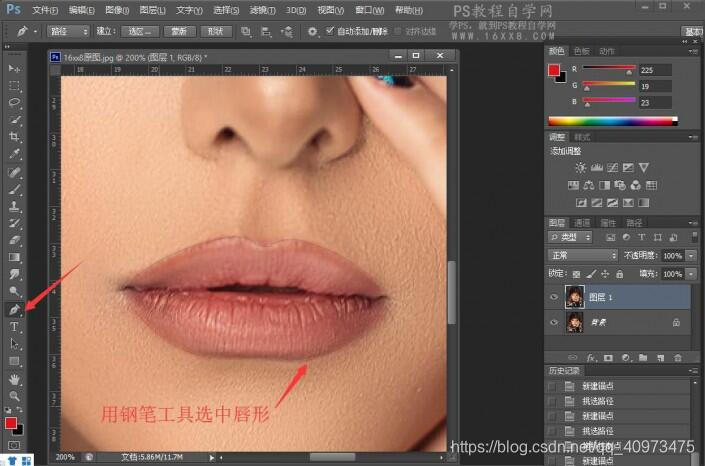Image resolution: width=705 pixels, height=466 pixels.
Task: Hide the 图层 1 layer
Action: [x=554, y=297]
